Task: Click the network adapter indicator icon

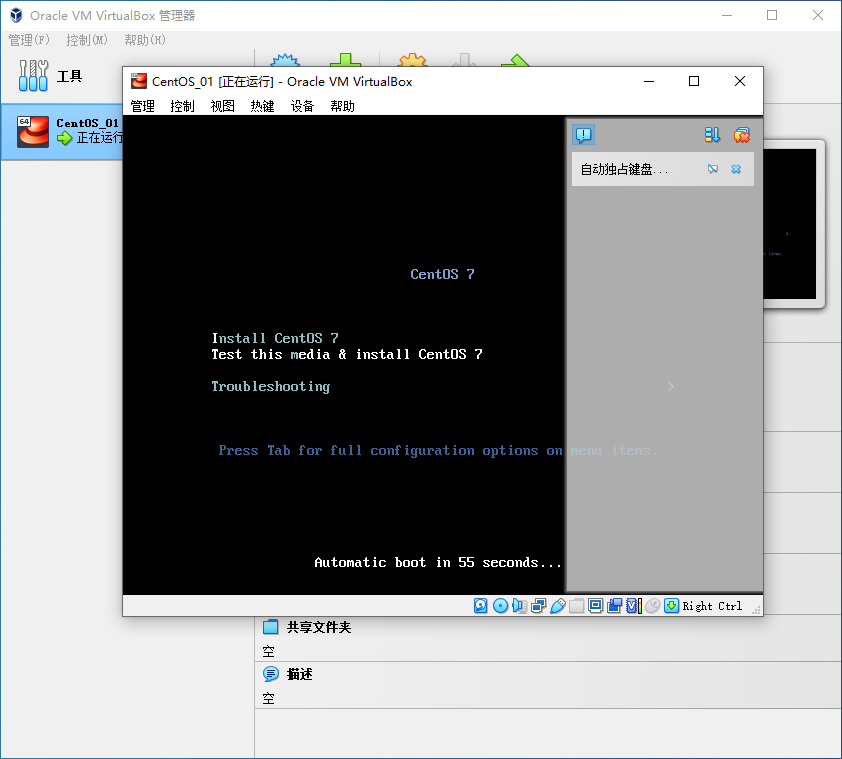Action: (x=539, y=606)
